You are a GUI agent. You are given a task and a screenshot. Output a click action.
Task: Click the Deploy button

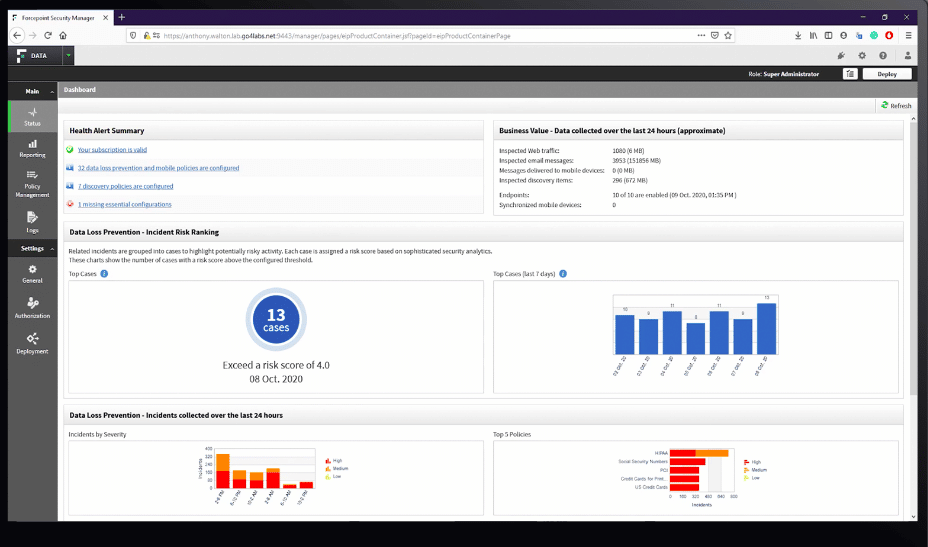[887, 74]
